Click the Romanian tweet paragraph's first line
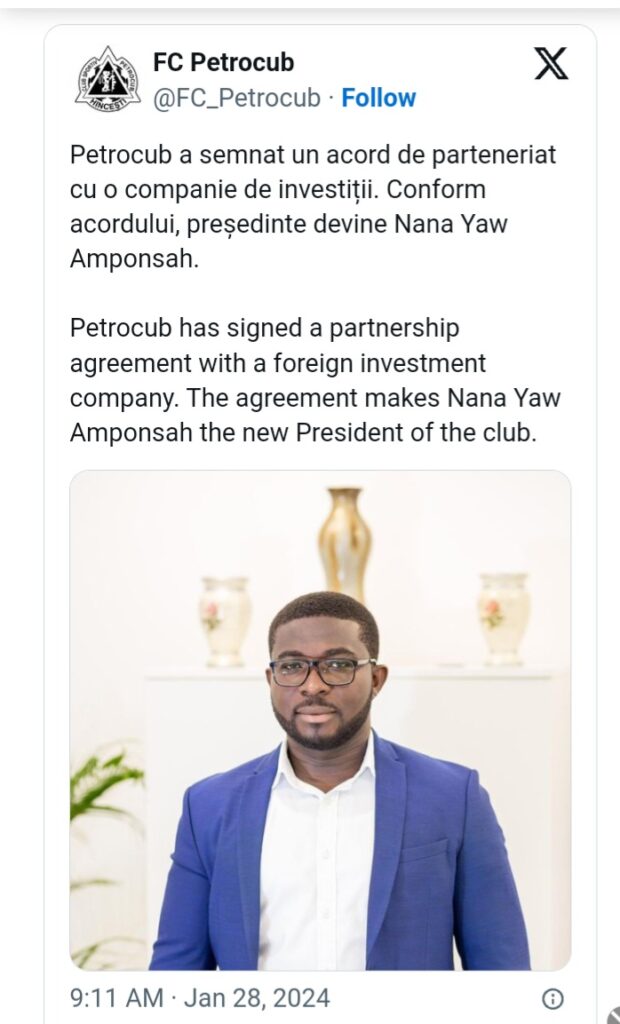This screenshot has height=1024, width=620. (312, 155)
